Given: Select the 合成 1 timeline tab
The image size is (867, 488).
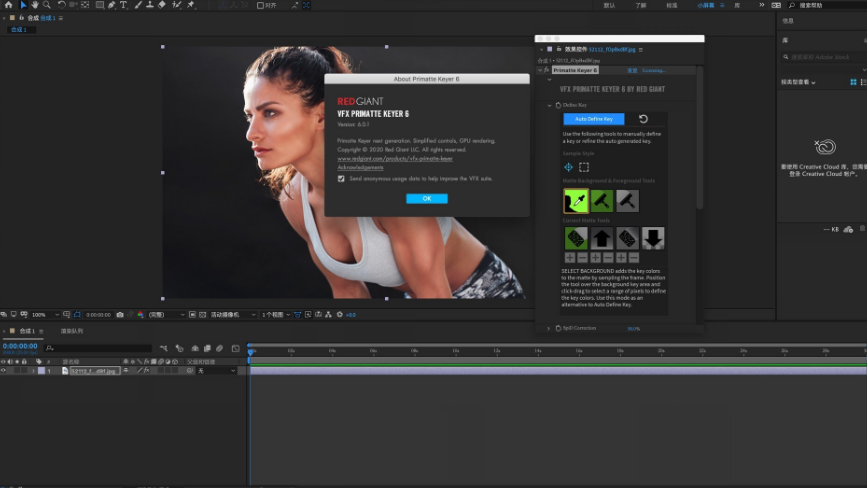Looking at the screenshot, I should tap(26, 330).
